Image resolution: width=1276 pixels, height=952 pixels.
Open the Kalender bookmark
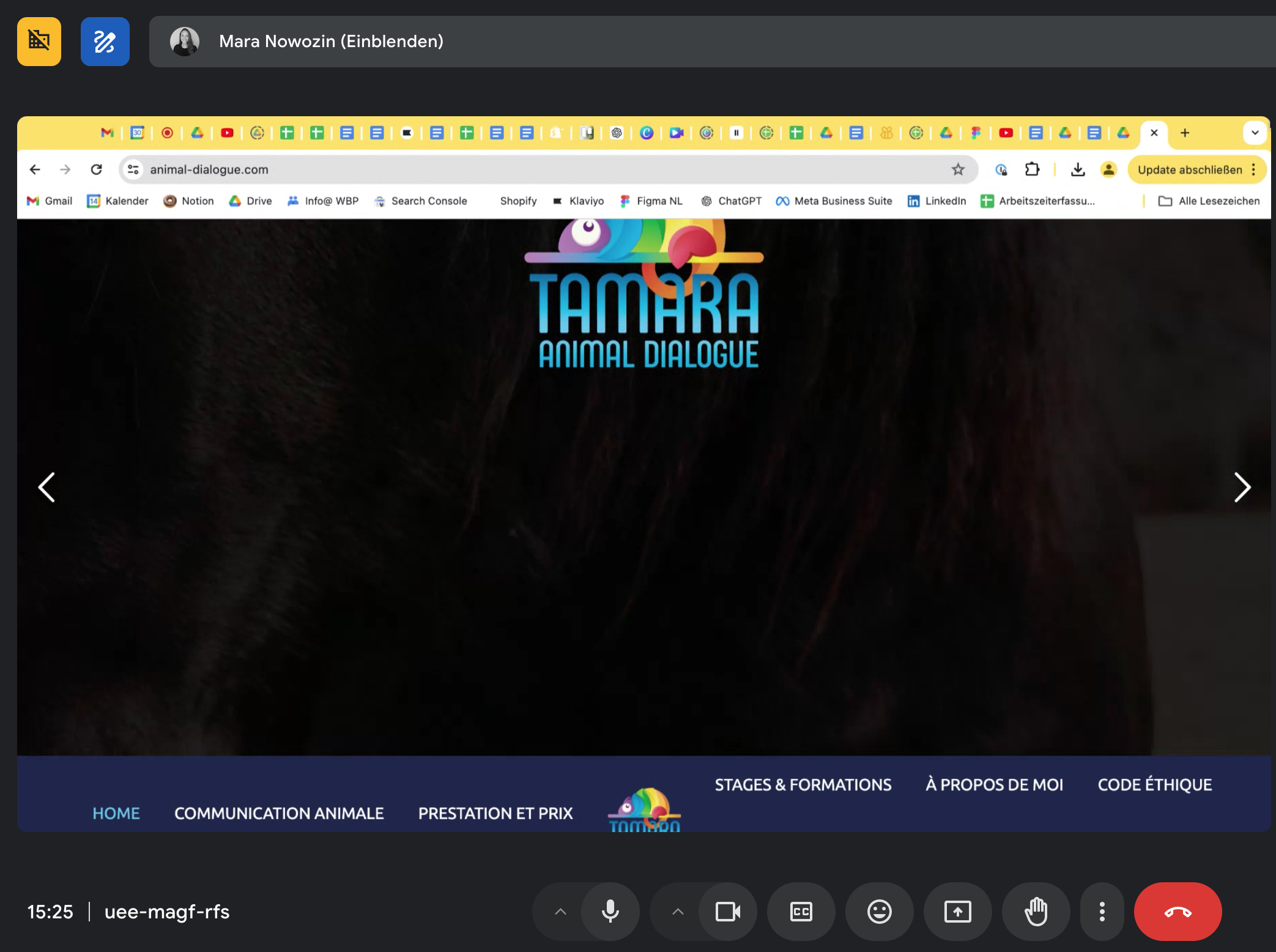[x=118, y=201]
